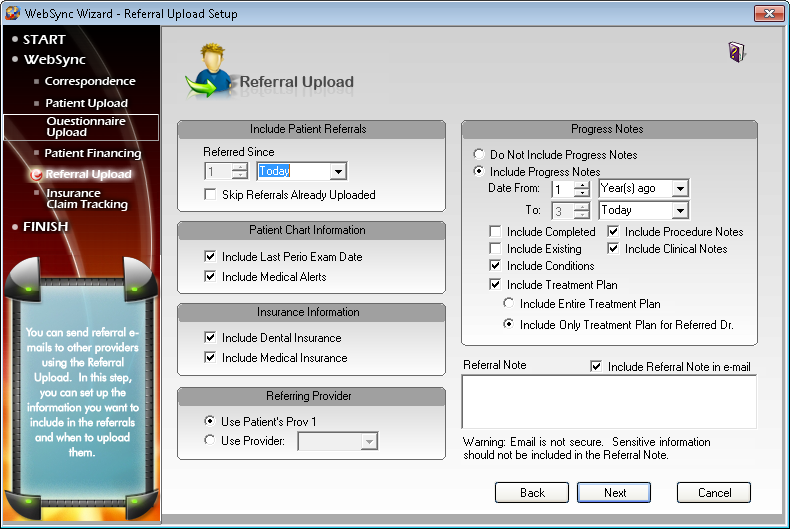Screen dimensions: 790x529
Task: Open the To date Today dropdown
Action: 680,211
